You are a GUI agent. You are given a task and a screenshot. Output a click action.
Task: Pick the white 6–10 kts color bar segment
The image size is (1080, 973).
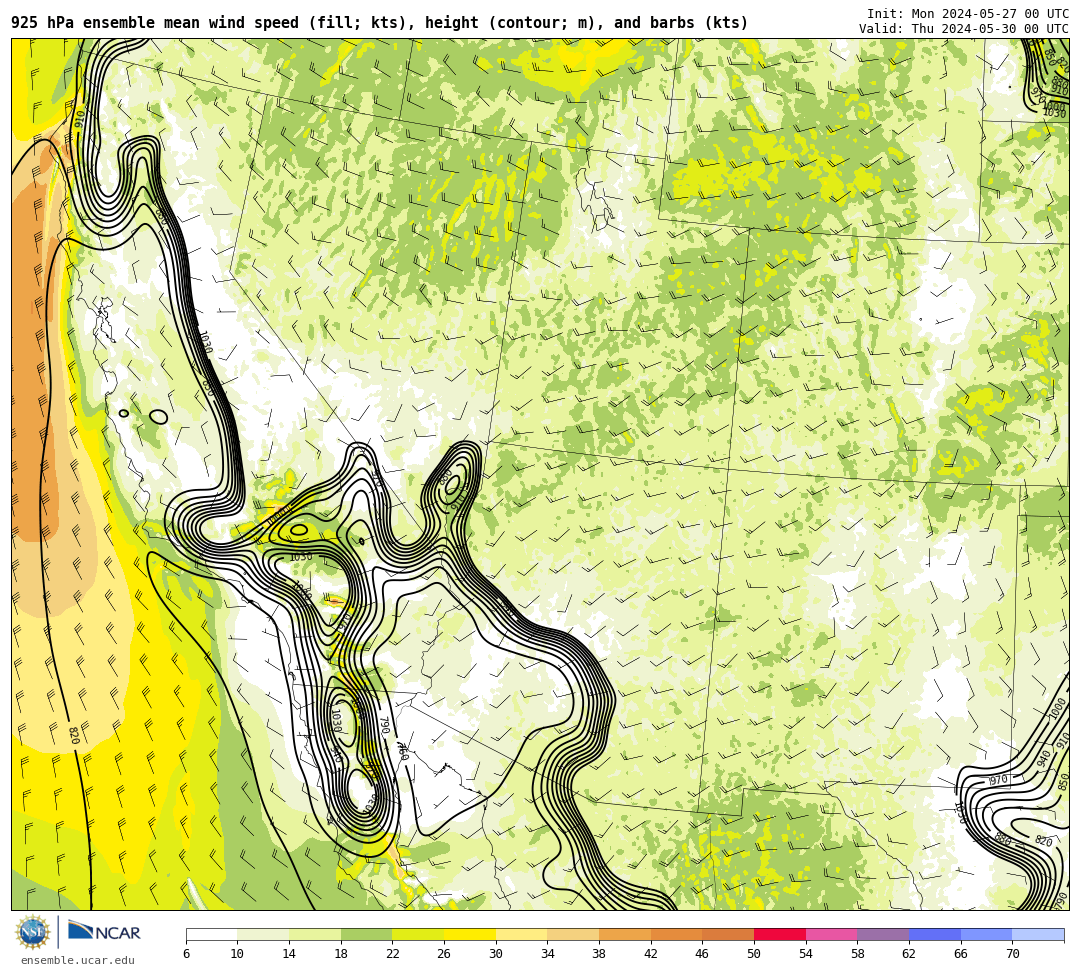click(x=211, y=934)
